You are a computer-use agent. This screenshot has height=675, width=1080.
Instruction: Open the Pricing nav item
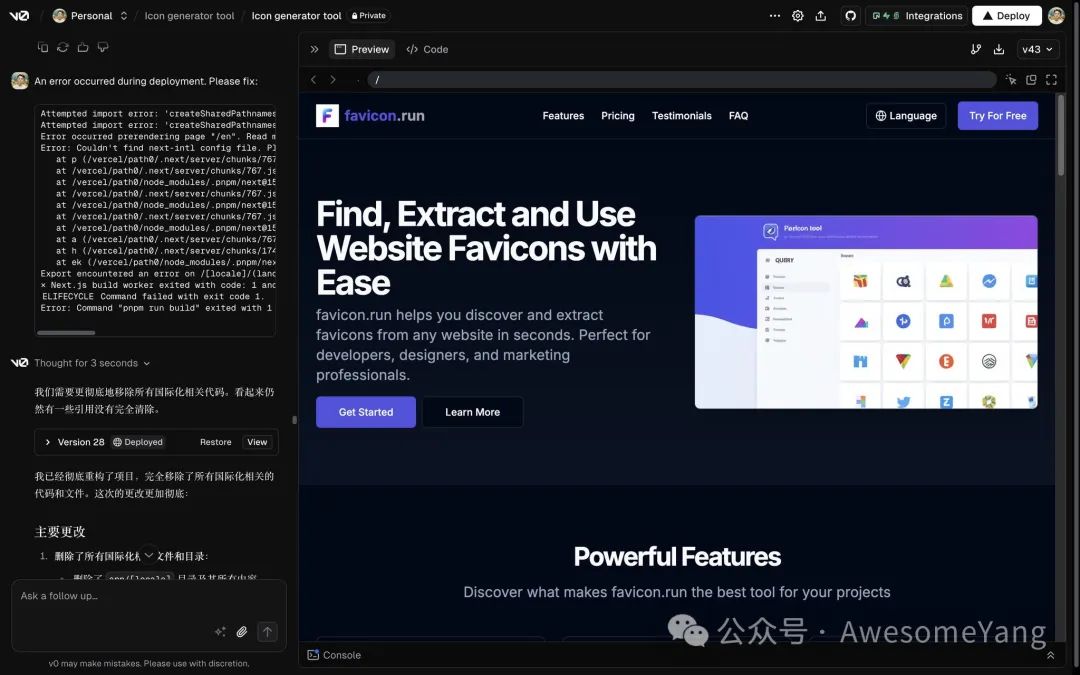618,116
